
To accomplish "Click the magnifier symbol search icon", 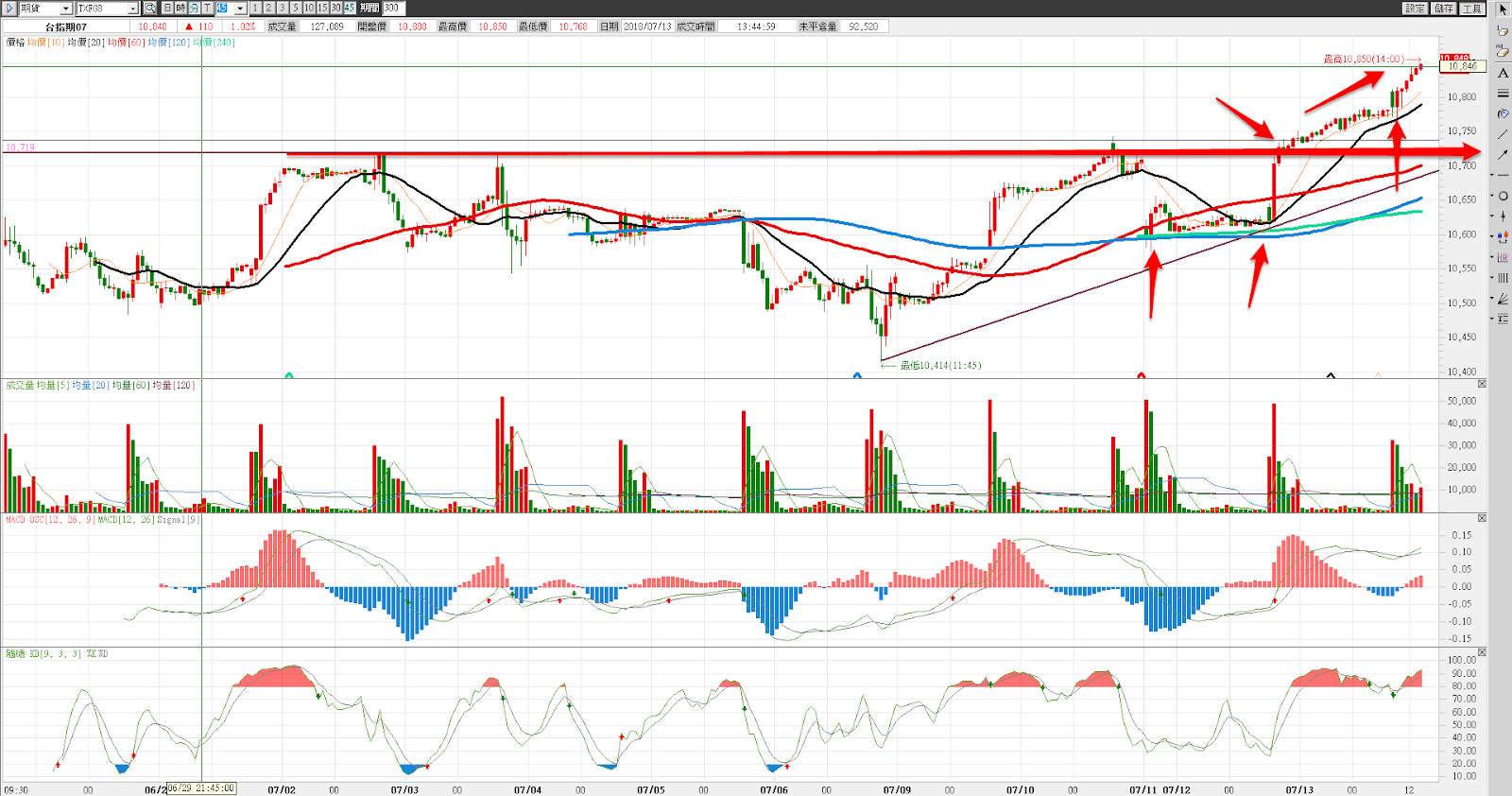I will click(149, 9).
